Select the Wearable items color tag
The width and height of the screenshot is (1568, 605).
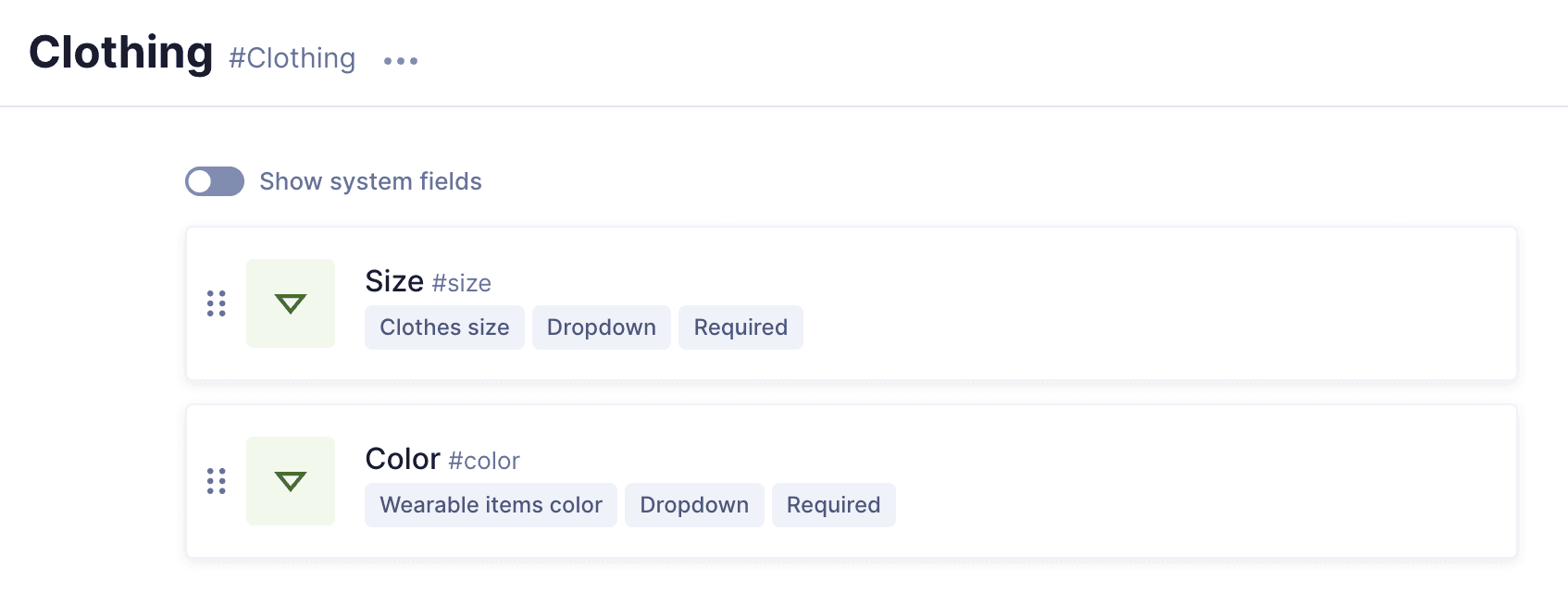click(491, 505)
